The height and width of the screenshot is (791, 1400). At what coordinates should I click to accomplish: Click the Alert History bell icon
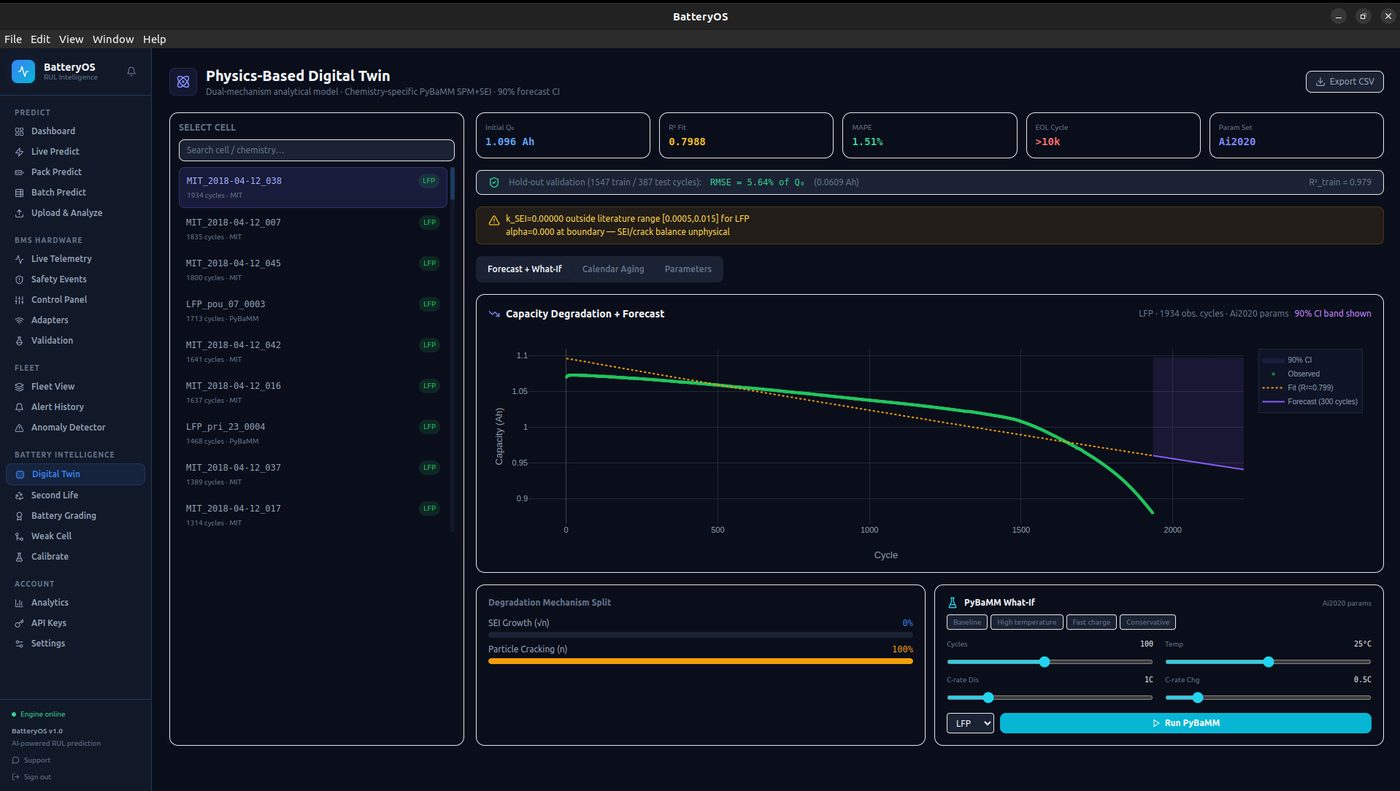[20, 407]
